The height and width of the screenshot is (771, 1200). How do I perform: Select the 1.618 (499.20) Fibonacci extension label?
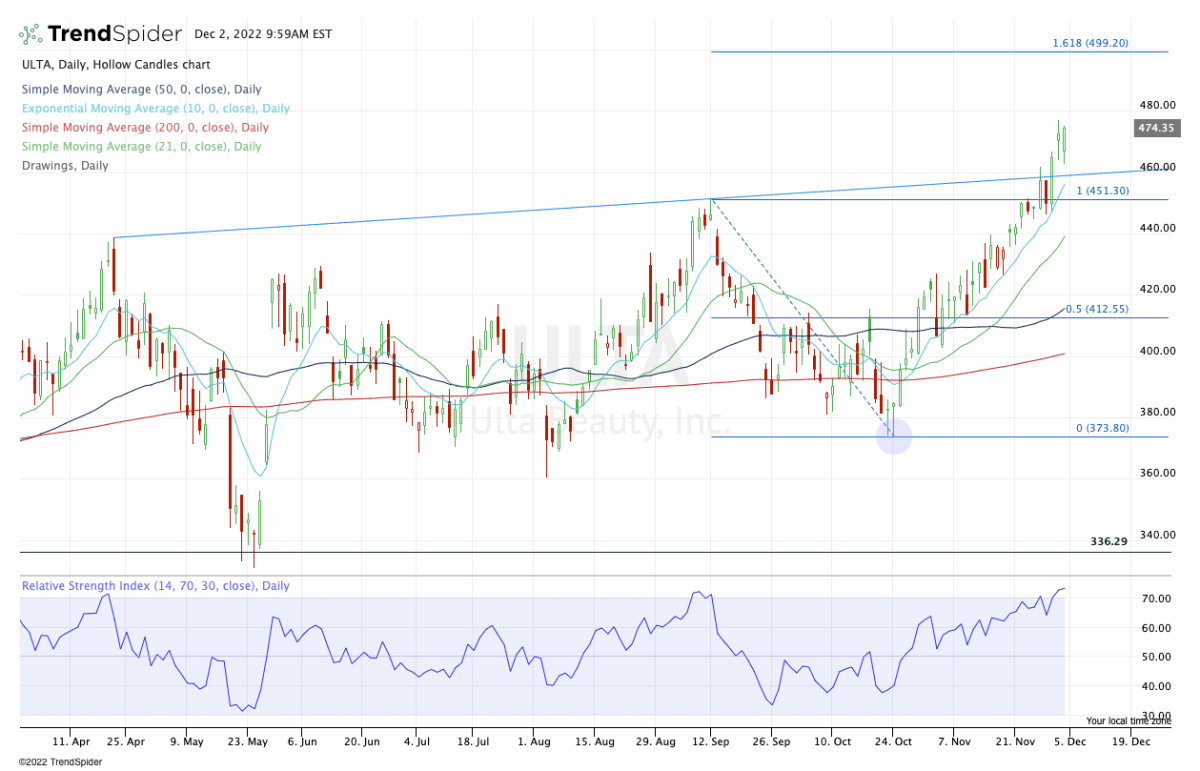point(1090,43)
